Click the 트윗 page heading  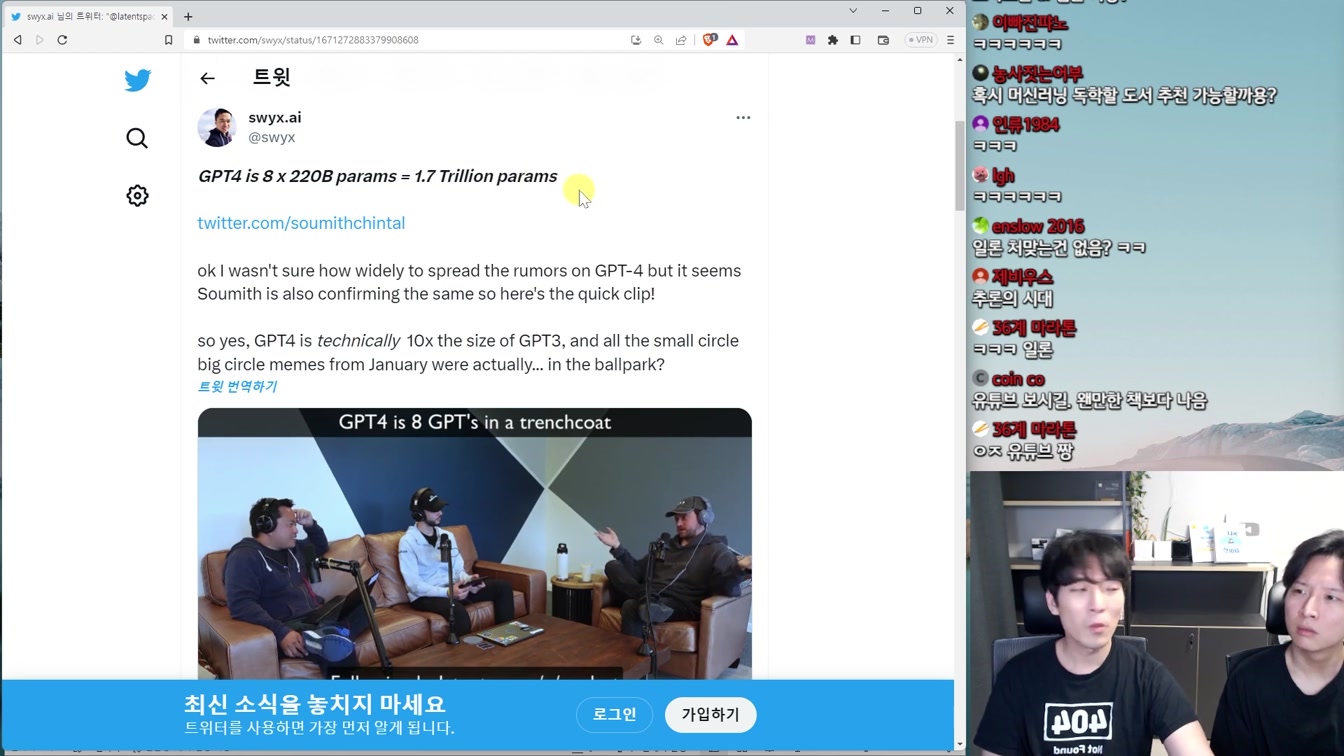tap(271, 77)
